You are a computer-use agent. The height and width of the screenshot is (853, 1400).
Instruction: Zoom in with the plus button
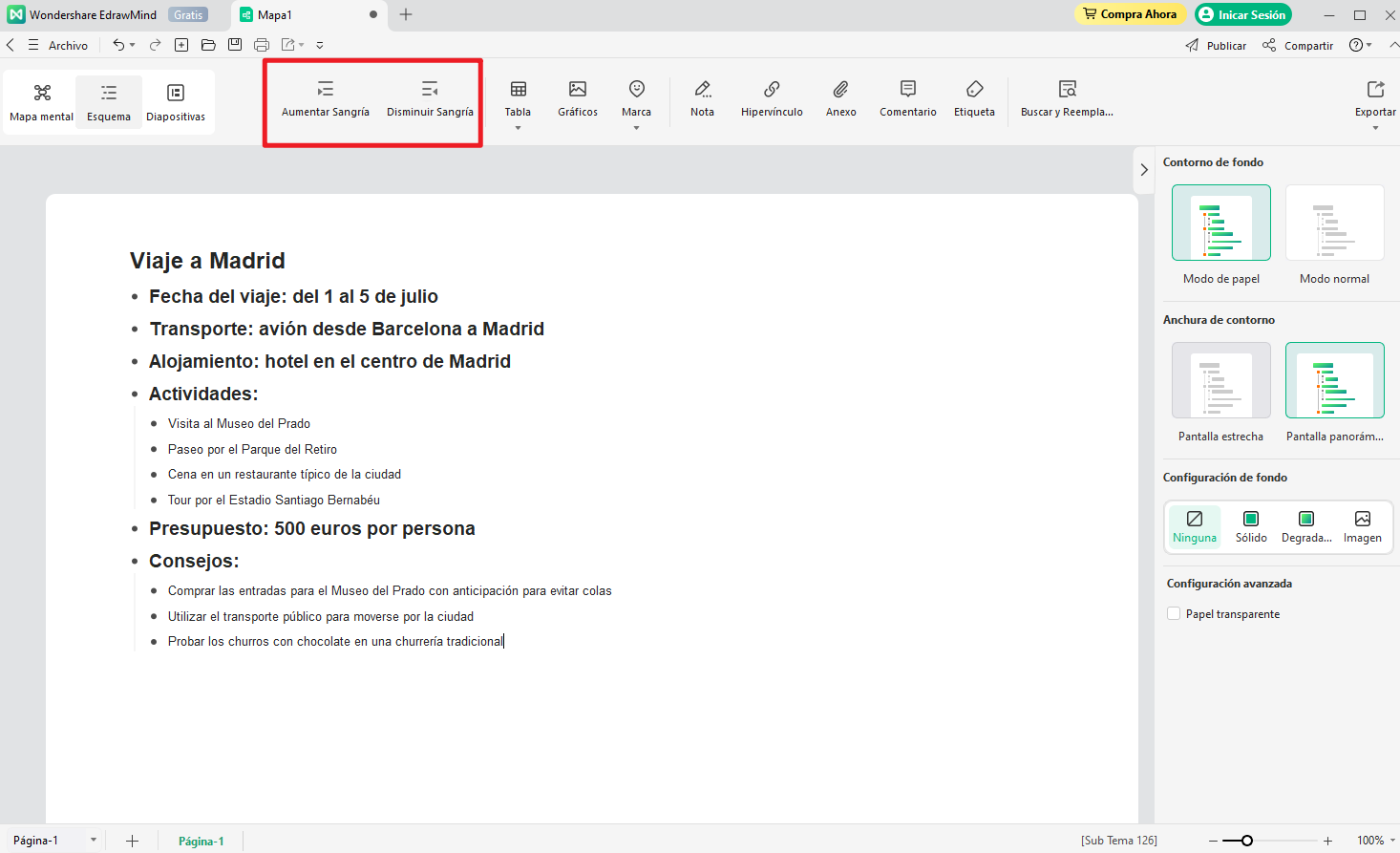[x=1327, y=841]
